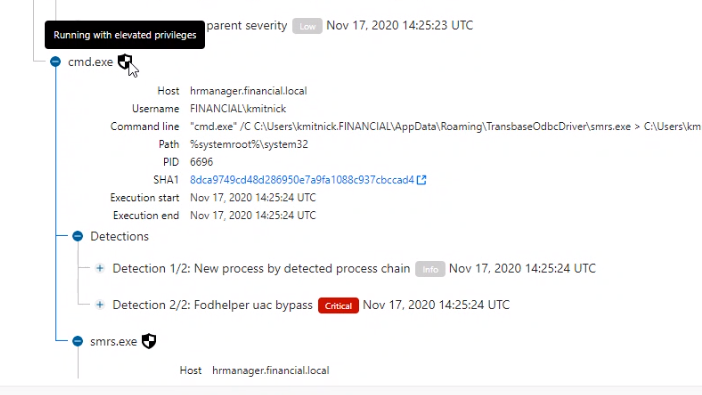Click the FINANCIAL\kmitnick username value

238,109
